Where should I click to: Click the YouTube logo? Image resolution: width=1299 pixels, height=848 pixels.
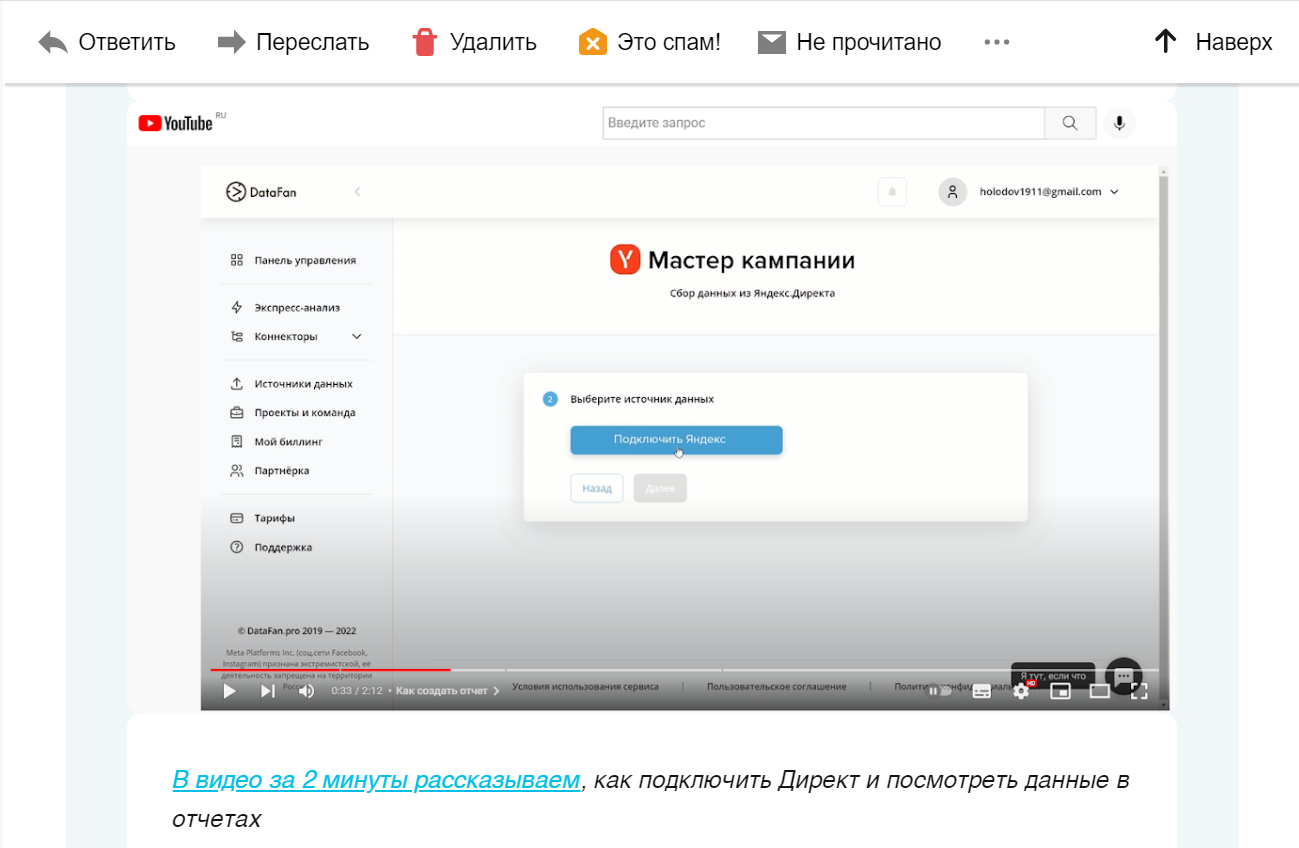tap(176, 123)
